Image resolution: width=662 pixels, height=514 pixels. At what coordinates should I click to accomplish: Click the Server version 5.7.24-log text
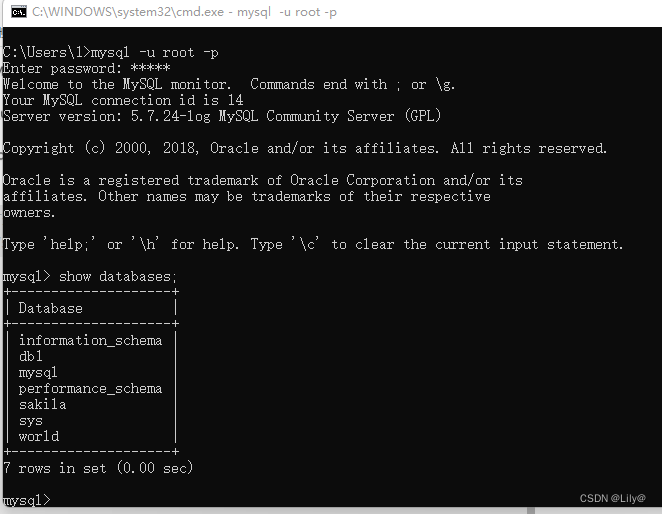pos(222,116)
